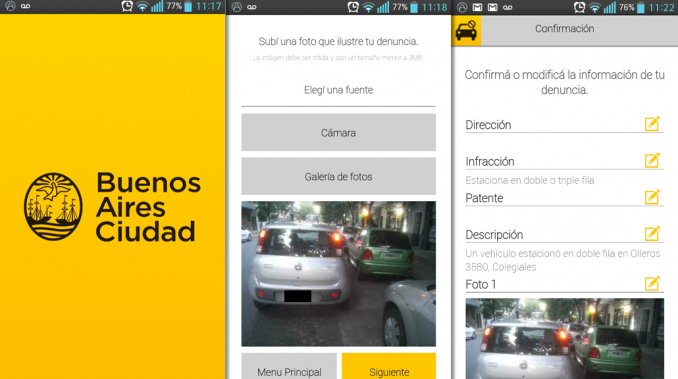Tap the Wi-Fi icon in first status bar
Image resolution: width=678 pixels, height=379 pixels.
point(142,7)
